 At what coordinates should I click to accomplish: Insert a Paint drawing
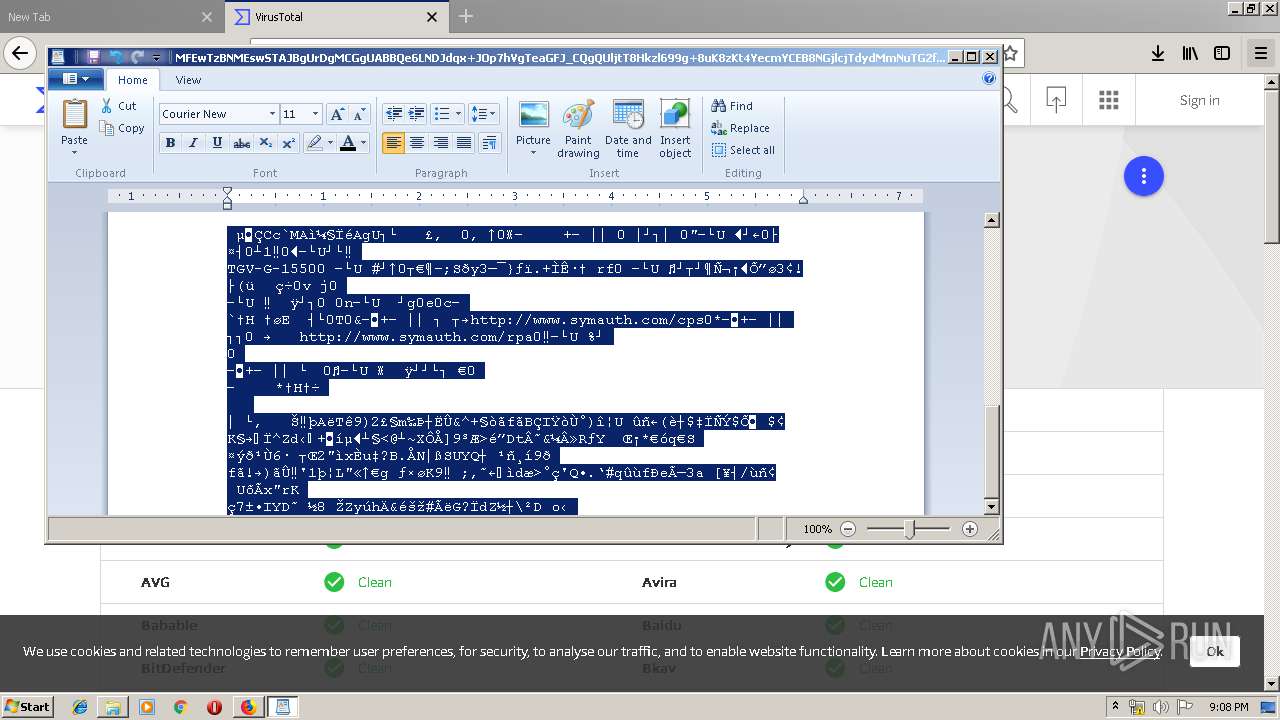pos(578,128)
